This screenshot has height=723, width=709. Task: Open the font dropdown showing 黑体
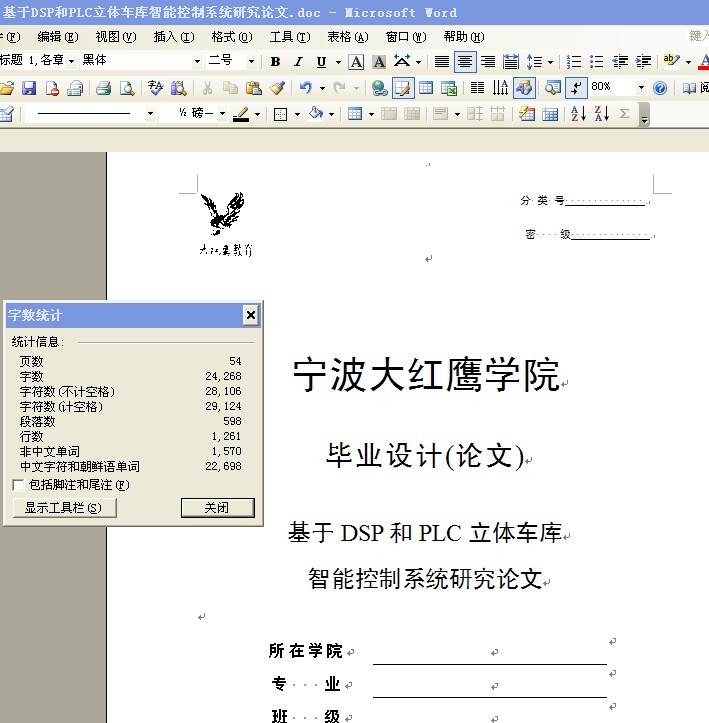pos(197,61)
